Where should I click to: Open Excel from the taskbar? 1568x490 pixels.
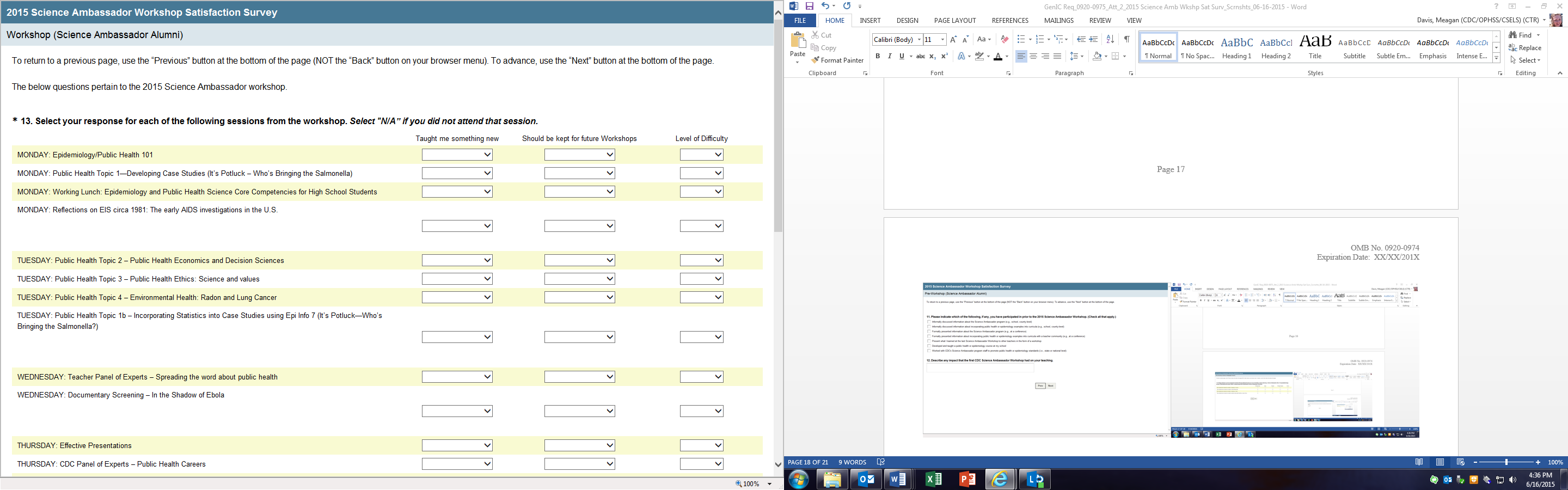click(x=933, y=480)
